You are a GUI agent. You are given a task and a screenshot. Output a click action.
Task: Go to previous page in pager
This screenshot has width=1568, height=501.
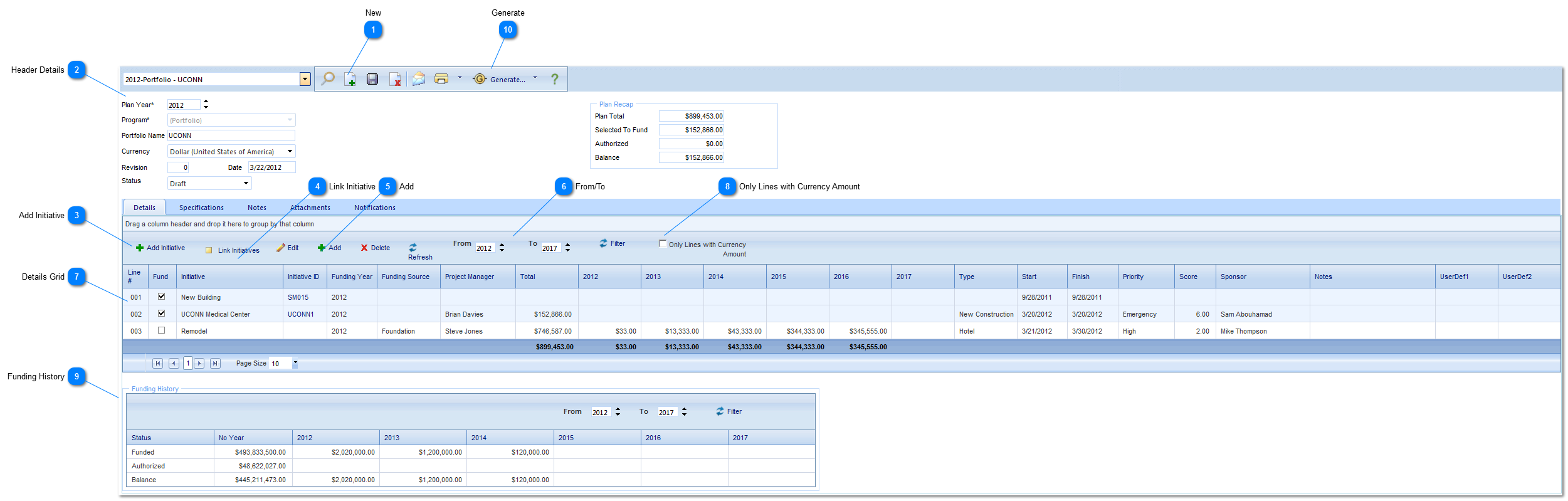point(174,363)
